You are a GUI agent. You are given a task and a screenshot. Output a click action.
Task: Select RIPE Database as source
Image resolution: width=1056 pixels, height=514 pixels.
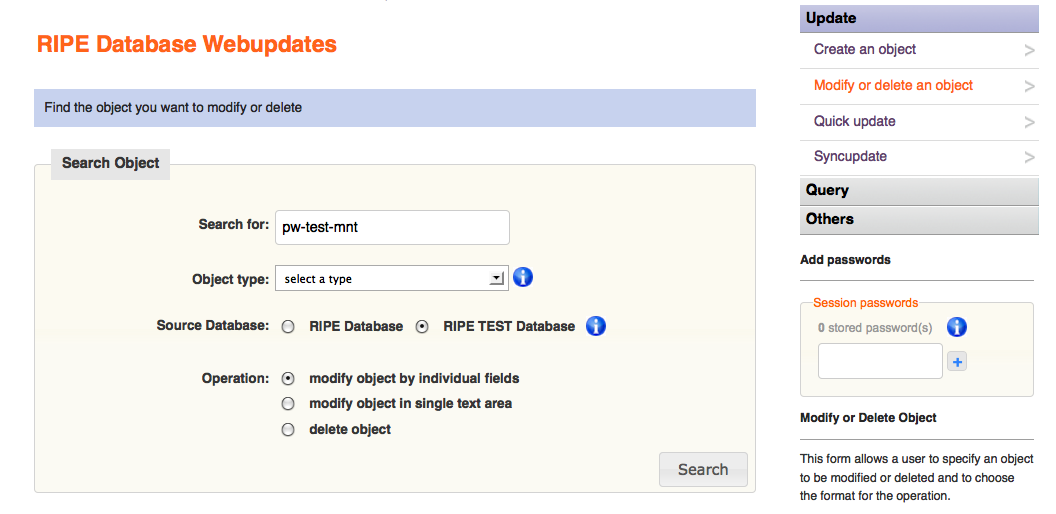(288, 327)
